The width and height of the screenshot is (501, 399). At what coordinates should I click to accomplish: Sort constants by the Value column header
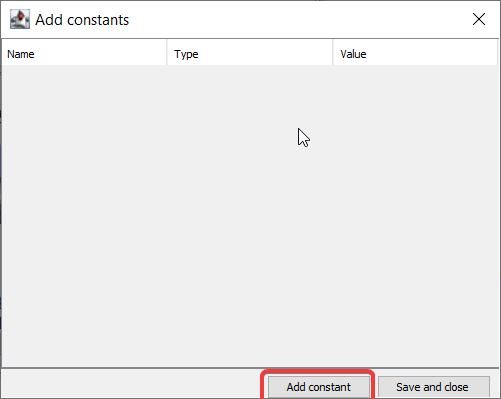pyautogui.click(x=415, y=53)
